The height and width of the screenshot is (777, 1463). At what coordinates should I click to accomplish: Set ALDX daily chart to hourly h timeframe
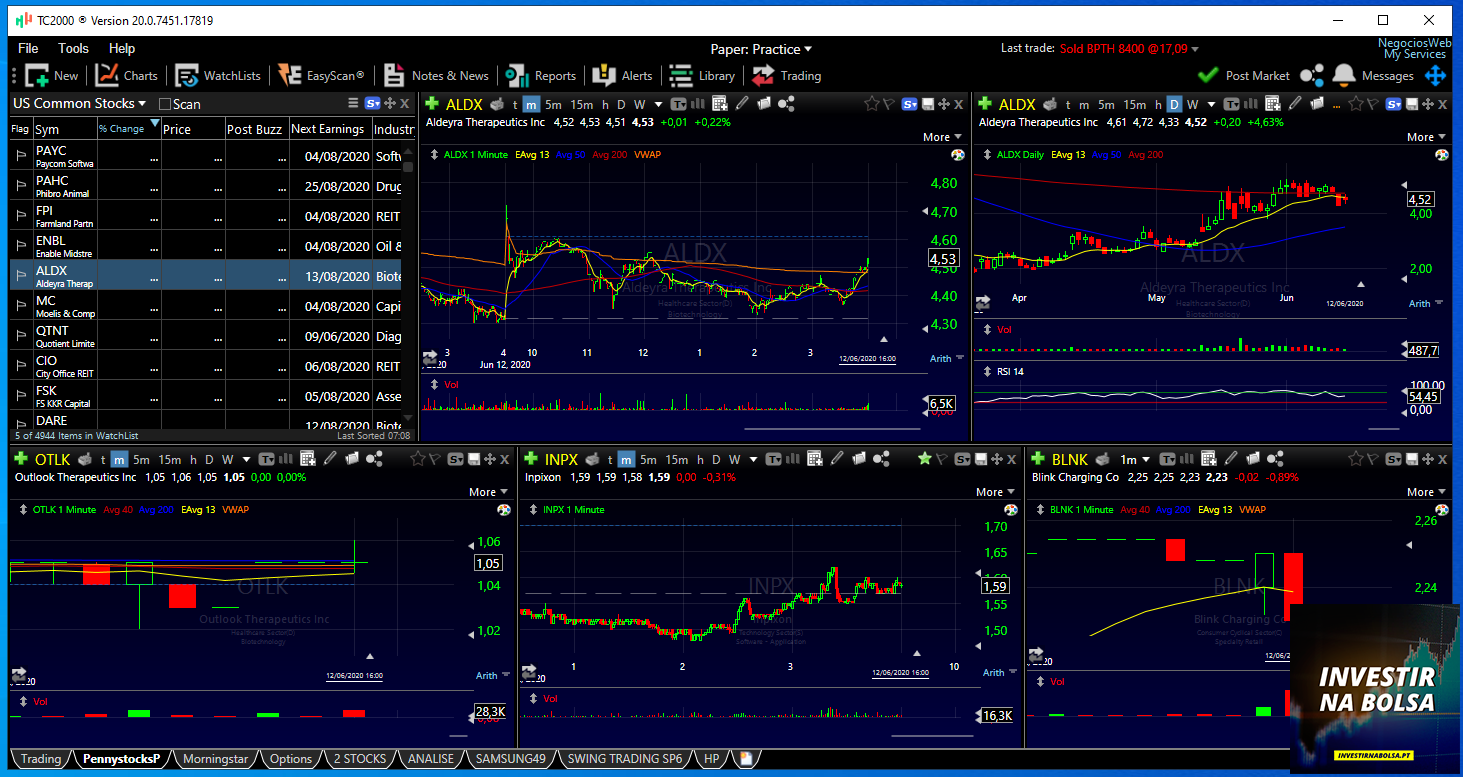(x=1158, y=104)
